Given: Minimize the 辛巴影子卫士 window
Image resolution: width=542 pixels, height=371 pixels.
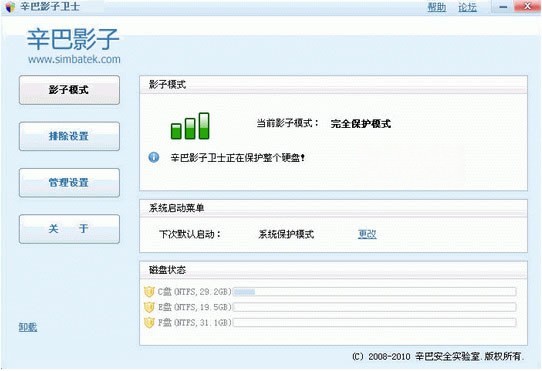Looking at the screenshot, I should [503, 7].
